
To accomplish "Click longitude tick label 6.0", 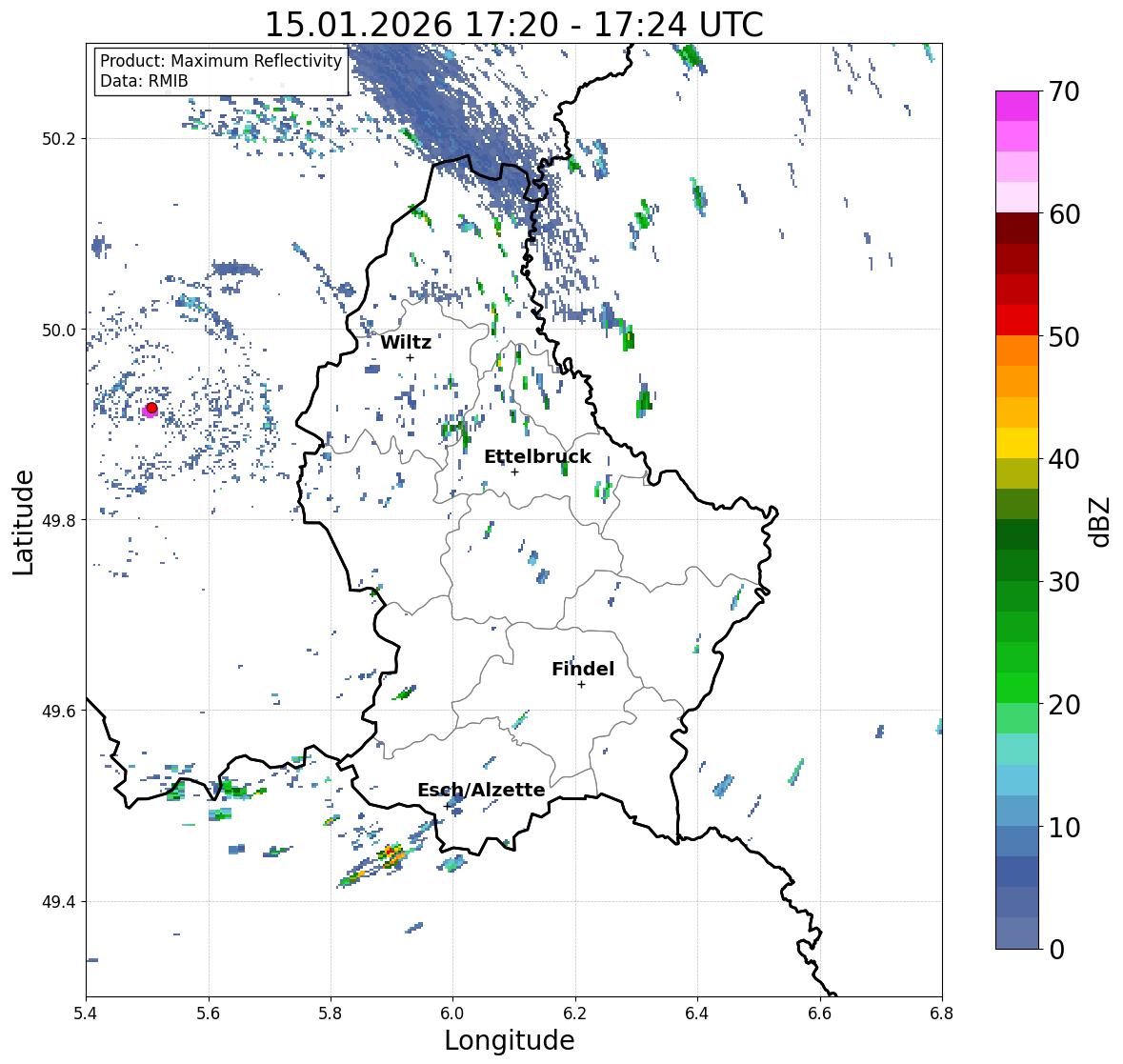I will (x=452, y=1014).
